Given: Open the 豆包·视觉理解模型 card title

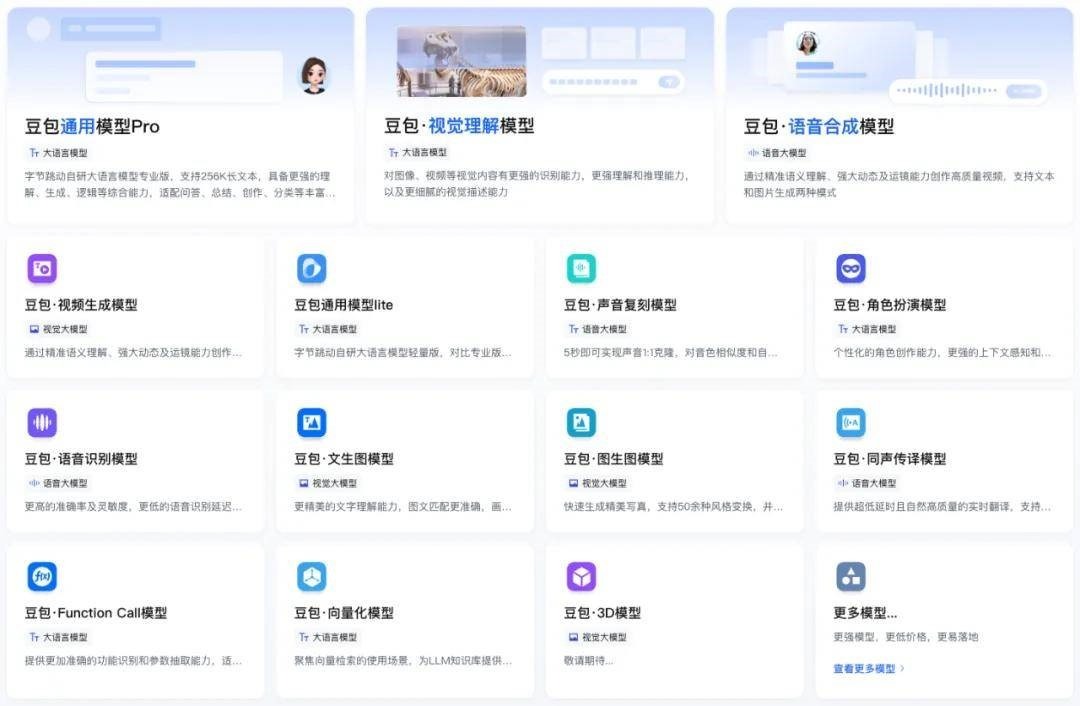Looking at the screenshot, I should (x=459, y=126).
